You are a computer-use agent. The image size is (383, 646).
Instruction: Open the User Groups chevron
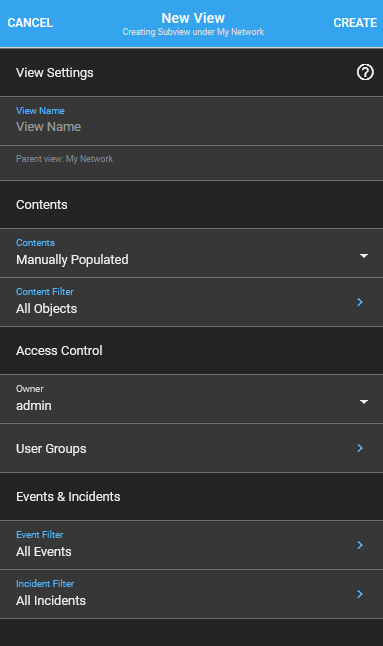pos(360,448)
